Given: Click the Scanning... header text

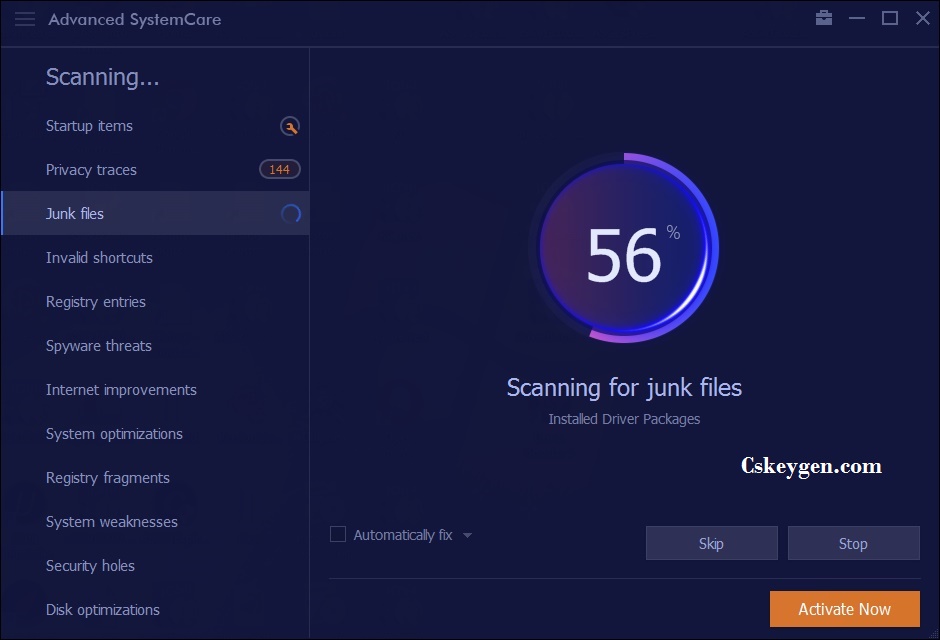Looking at the screenshot, I should [x=103, y=77].
